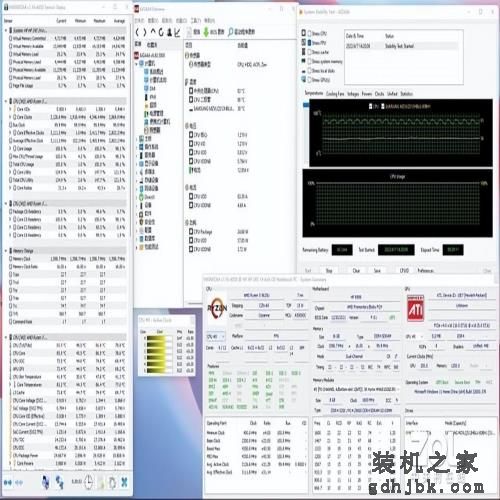Switch to Cooling Fans tab

[x=335, y=94]
